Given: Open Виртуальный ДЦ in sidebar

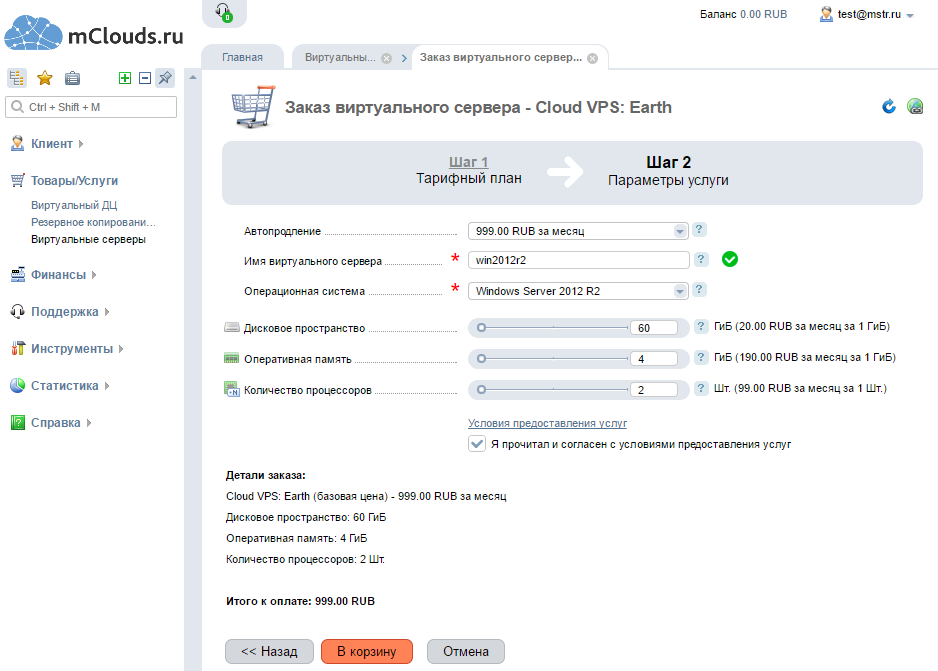Looking at the screenshot, I should point(74,205).
